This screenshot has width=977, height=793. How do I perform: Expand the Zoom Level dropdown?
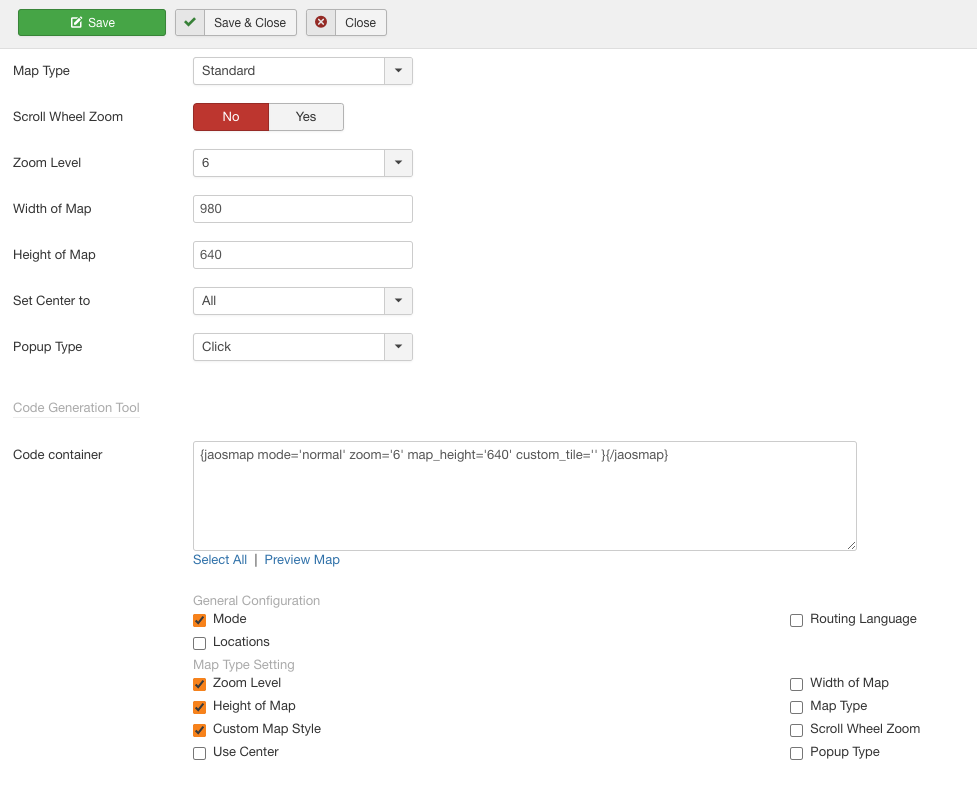point(398,163)
